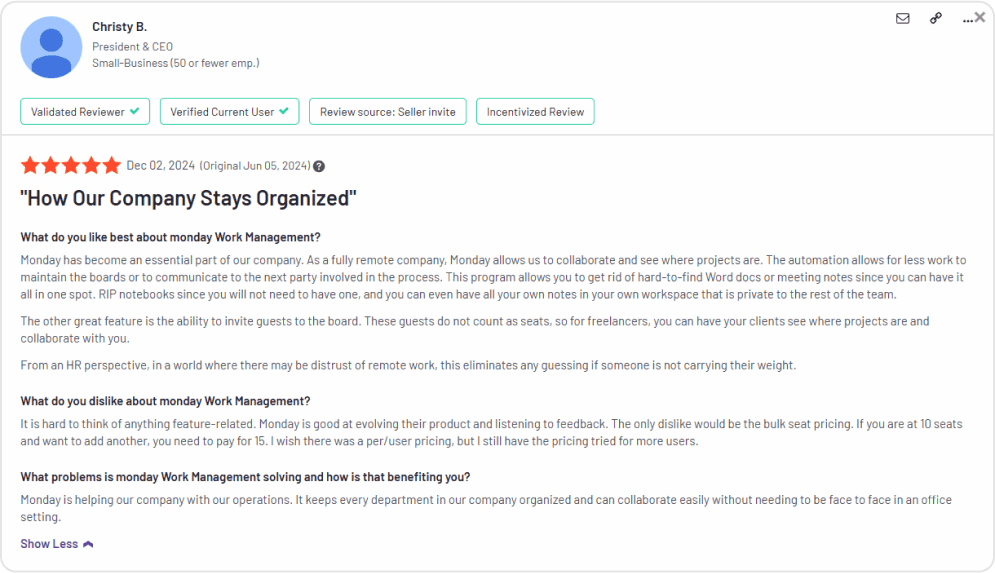Open the three-dots more options menu
Screen dimensions: 995x573
pyautogui.click(x=967, y=20)
